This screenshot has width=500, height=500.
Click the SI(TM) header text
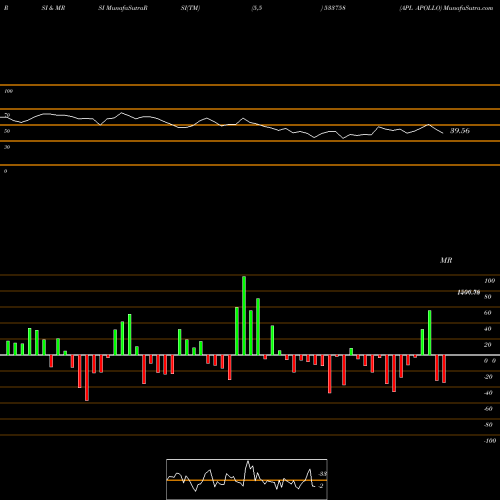(x=190, y=8)
